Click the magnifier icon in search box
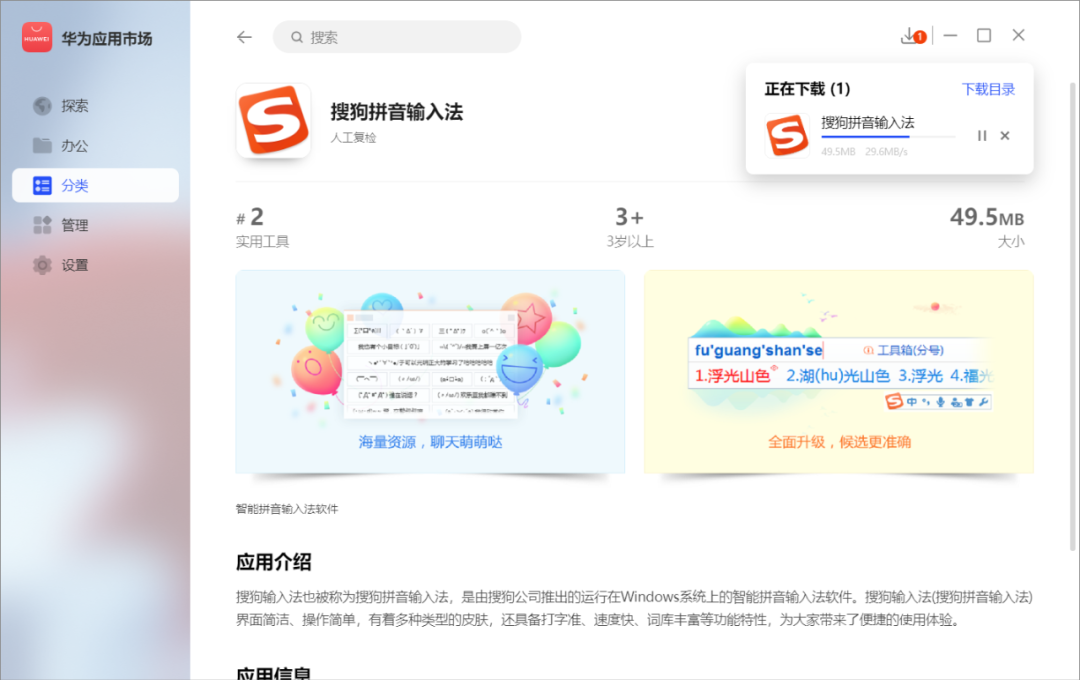1080x680 pixels. [x=297, y=37]
